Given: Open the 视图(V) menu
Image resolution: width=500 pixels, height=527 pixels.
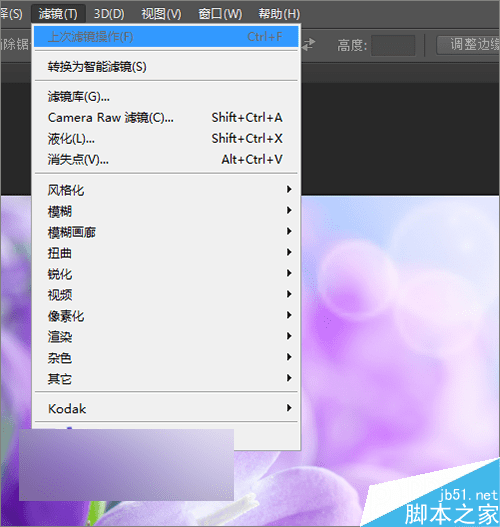Looking at the screenshot, I should (161, 14).
